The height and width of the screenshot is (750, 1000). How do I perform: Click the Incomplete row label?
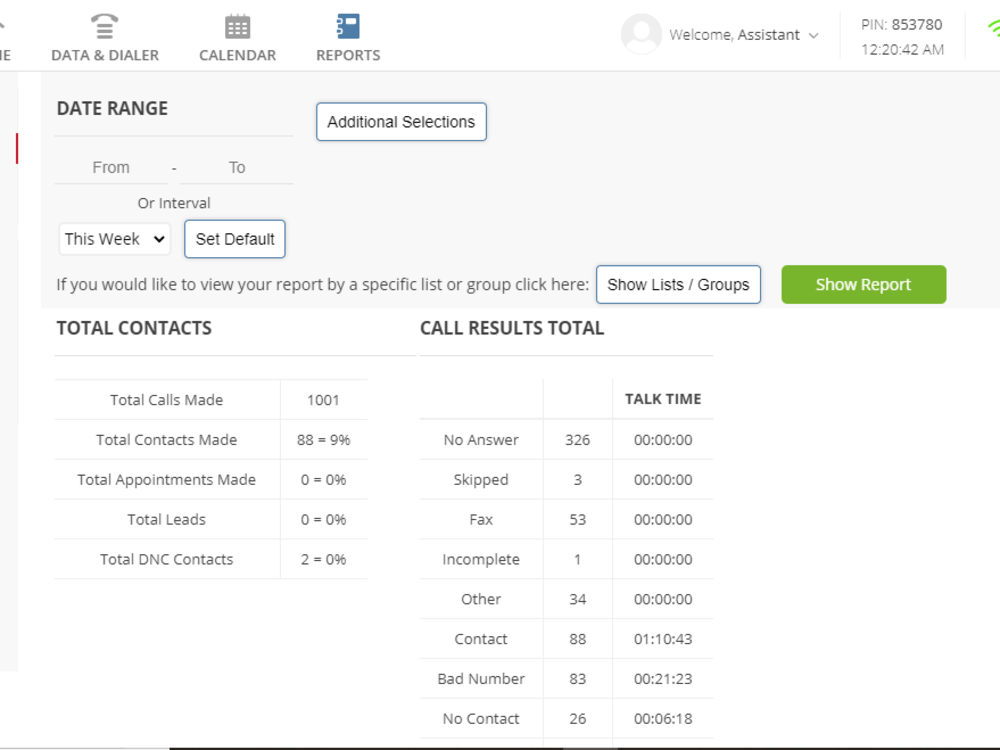tap(481, 559)
